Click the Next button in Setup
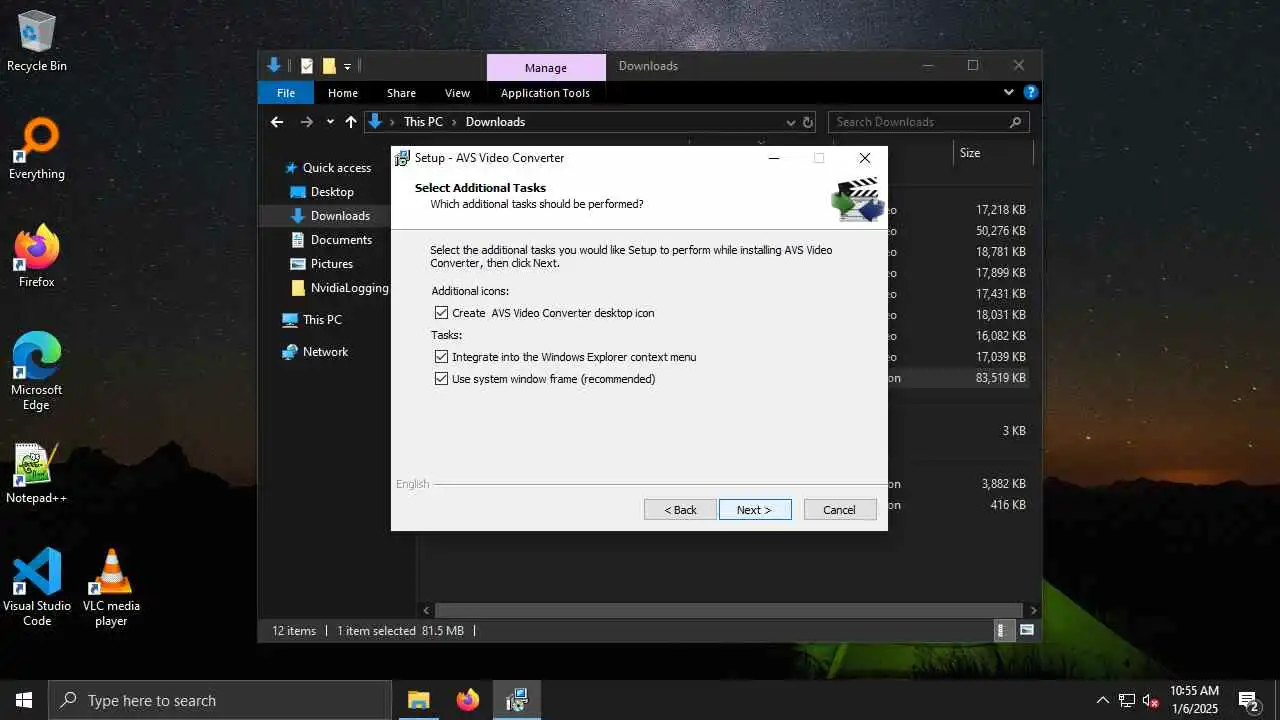 coord(755,510)
